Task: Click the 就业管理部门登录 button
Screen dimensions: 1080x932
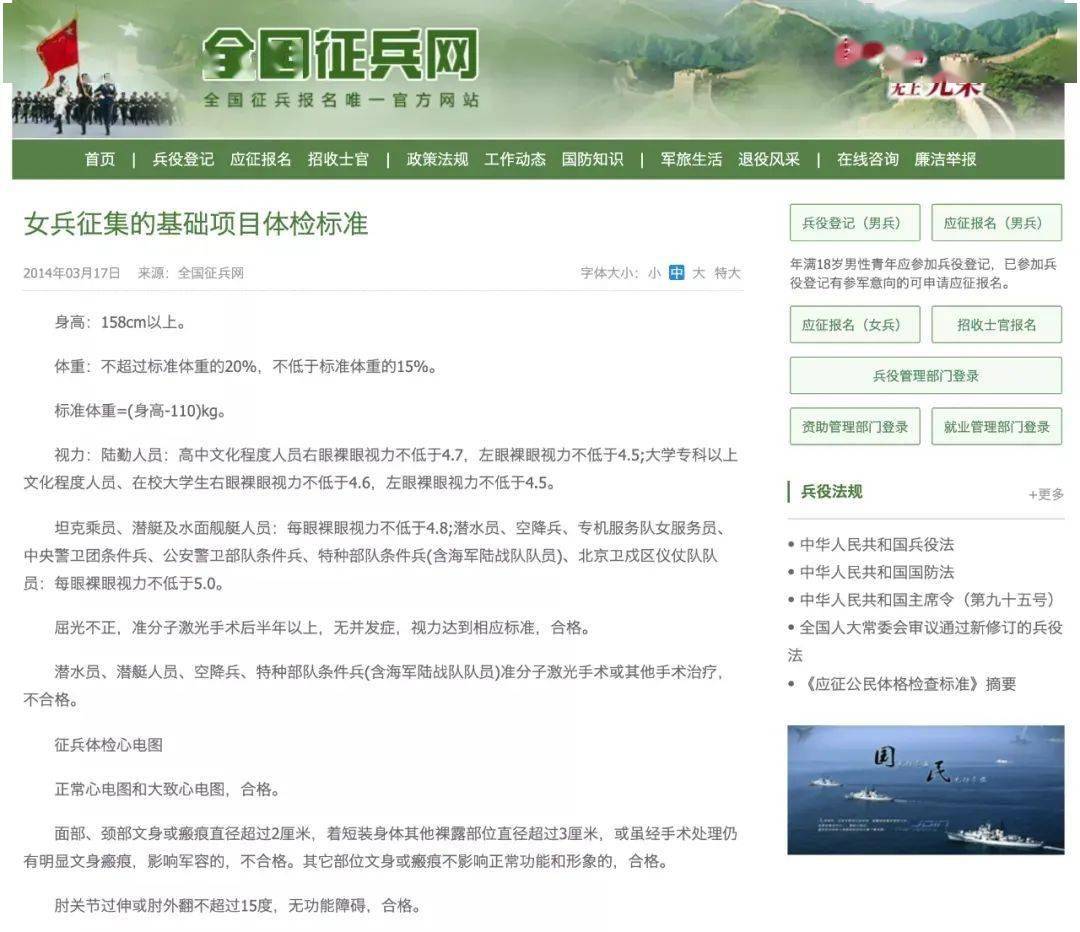Action: pyautogui.click(x=996, y=426)
